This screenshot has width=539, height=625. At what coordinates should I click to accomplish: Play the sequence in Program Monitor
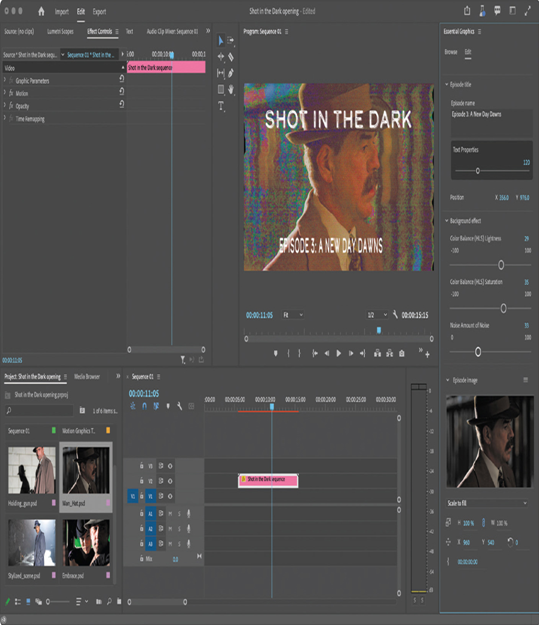[x=338, y=354]
